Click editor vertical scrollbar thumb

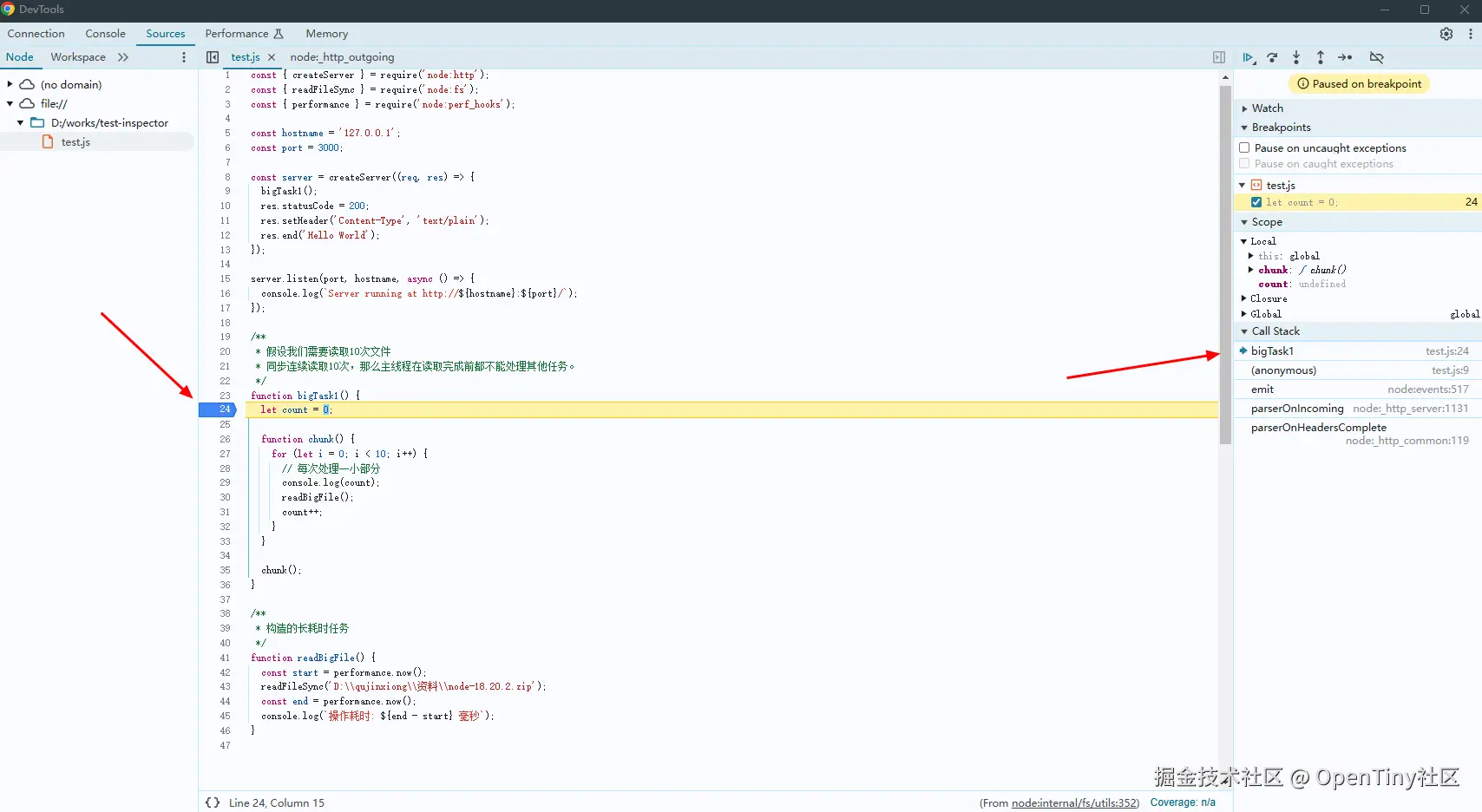pos(1225,264)
